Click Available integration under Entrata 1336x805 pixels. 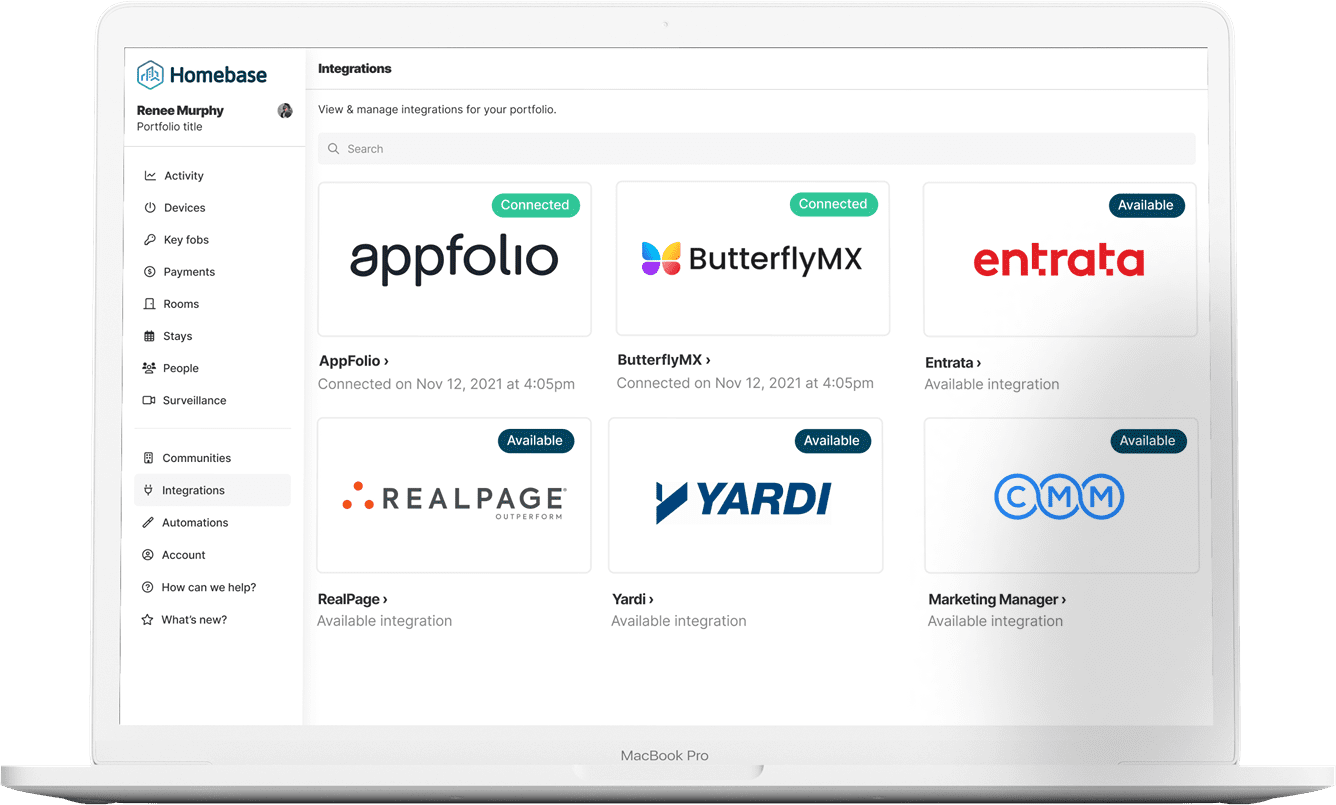(x=992, y=384)
